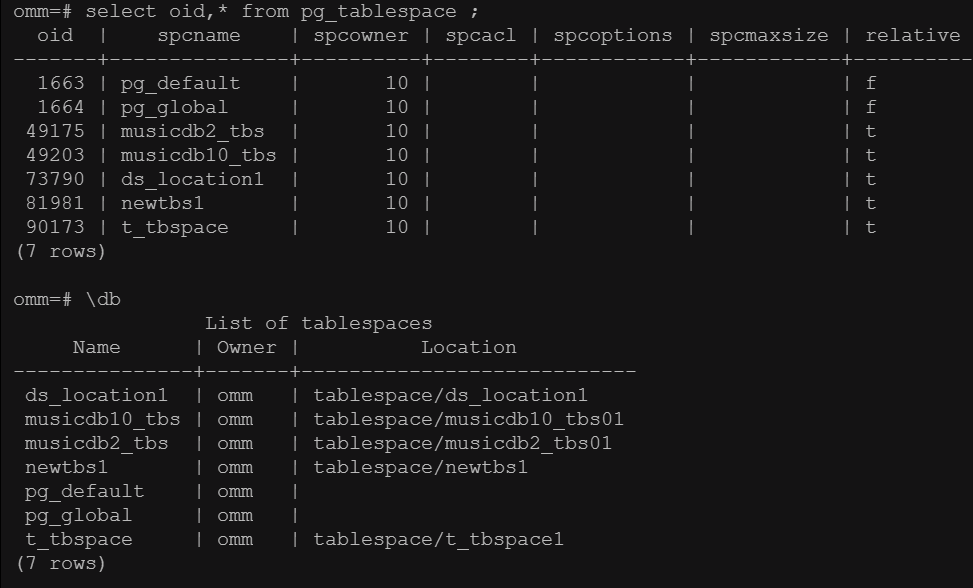Select location tablespace/ds_location1
973x588 pixels.
[x=450, y=395]
